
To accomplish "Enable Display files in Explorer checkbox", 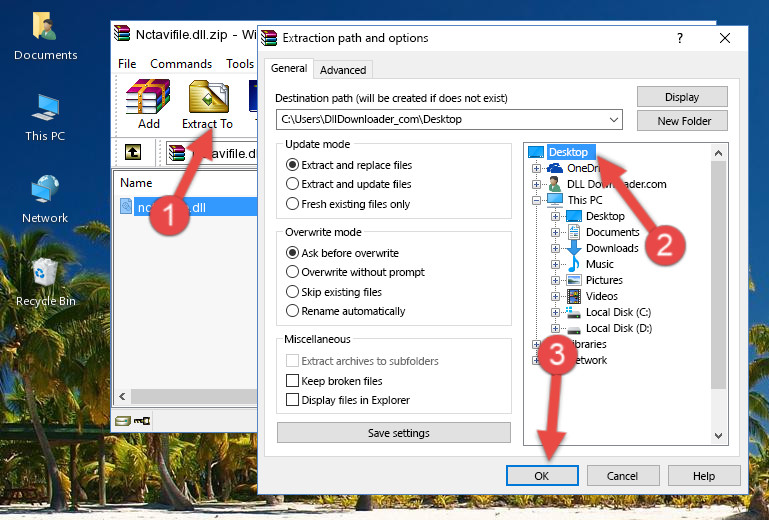I will click(292, 400).
